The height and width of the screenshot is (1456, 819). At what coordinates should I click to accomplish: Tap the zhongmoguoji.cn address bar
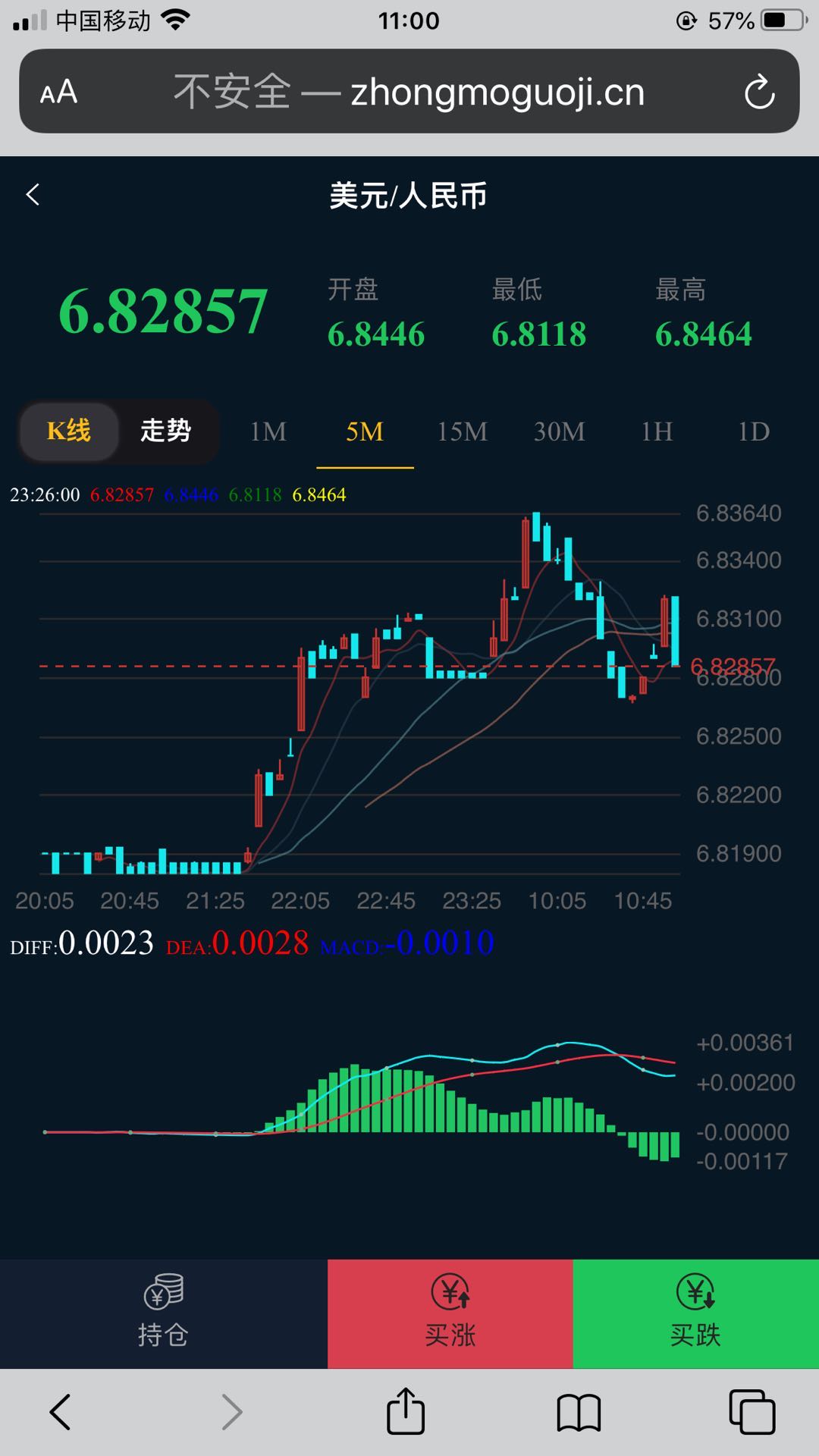click(x=409, y=93)
